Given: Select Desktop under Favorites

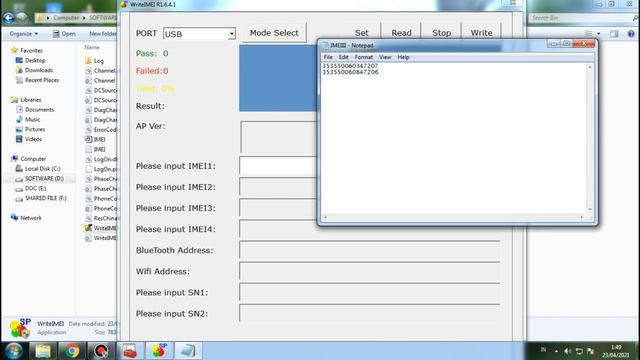Looking at the screenshot, I should 35,60.
